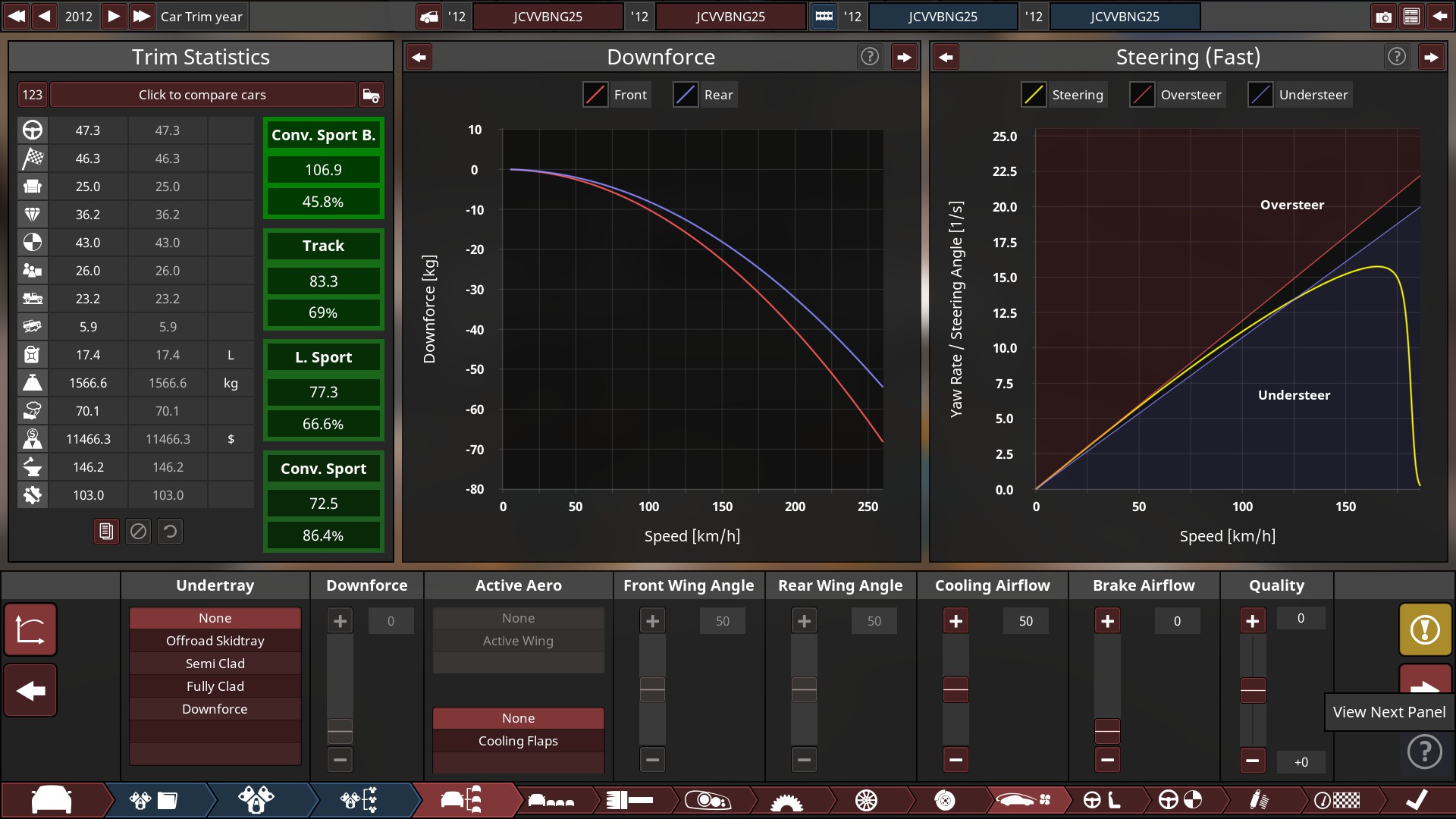This screenshot has width=1456, height=819.
Task: Increase Cooling Airflow with plus button
Action: click(x=955, y=621)
